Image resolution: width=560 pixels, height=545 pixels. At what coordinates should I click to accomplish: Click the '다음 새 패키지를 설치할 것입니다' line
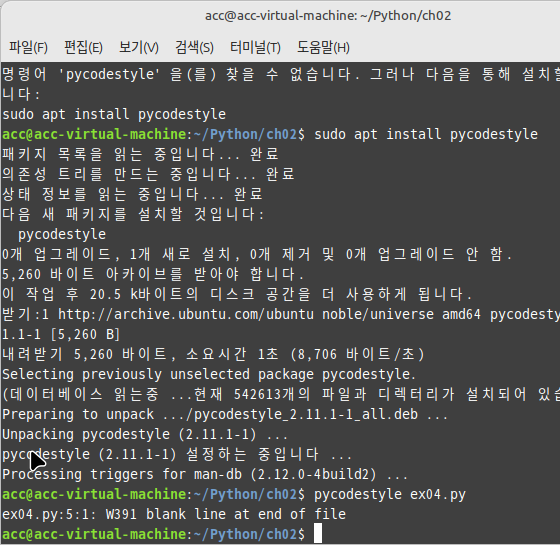pyautogui.click(x=133, y=214)
